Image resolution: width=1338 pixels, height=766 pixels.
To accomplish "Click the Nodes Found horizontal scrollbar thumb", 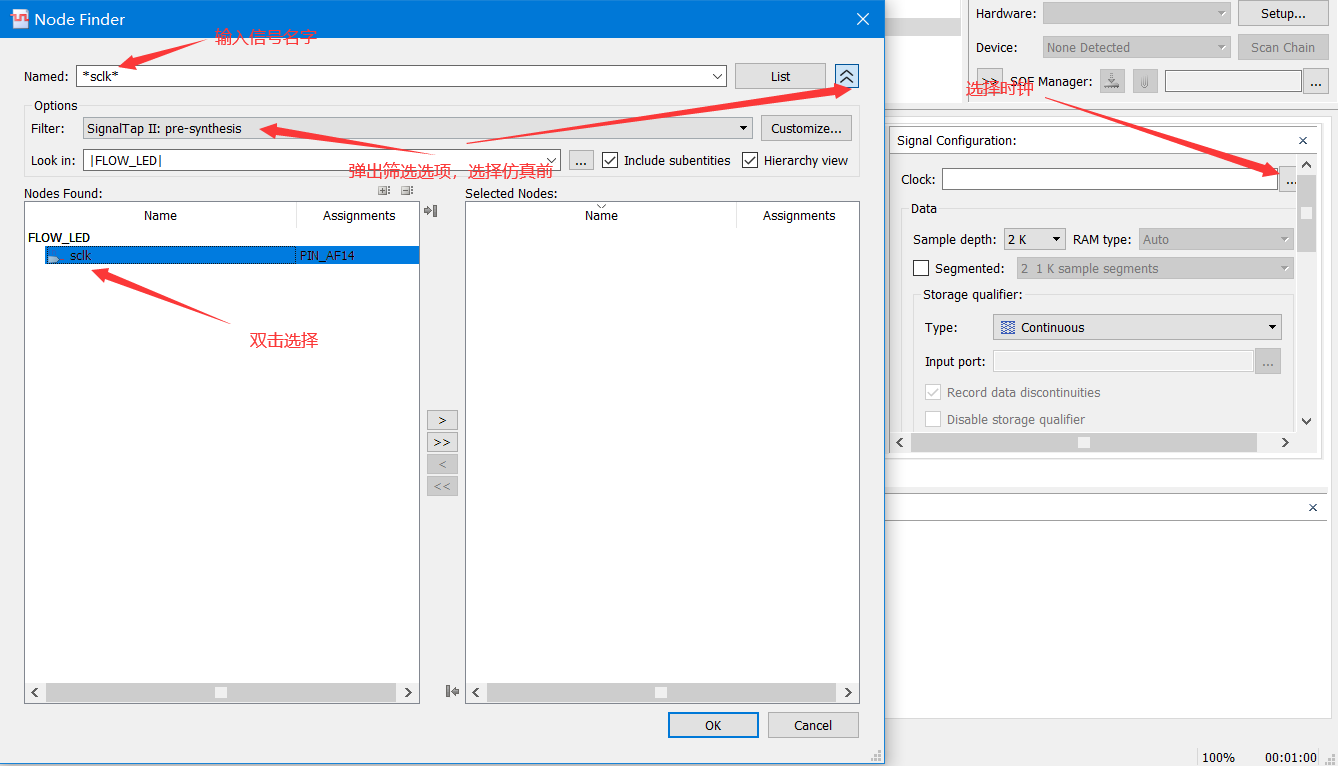I will tap(221, 692).
